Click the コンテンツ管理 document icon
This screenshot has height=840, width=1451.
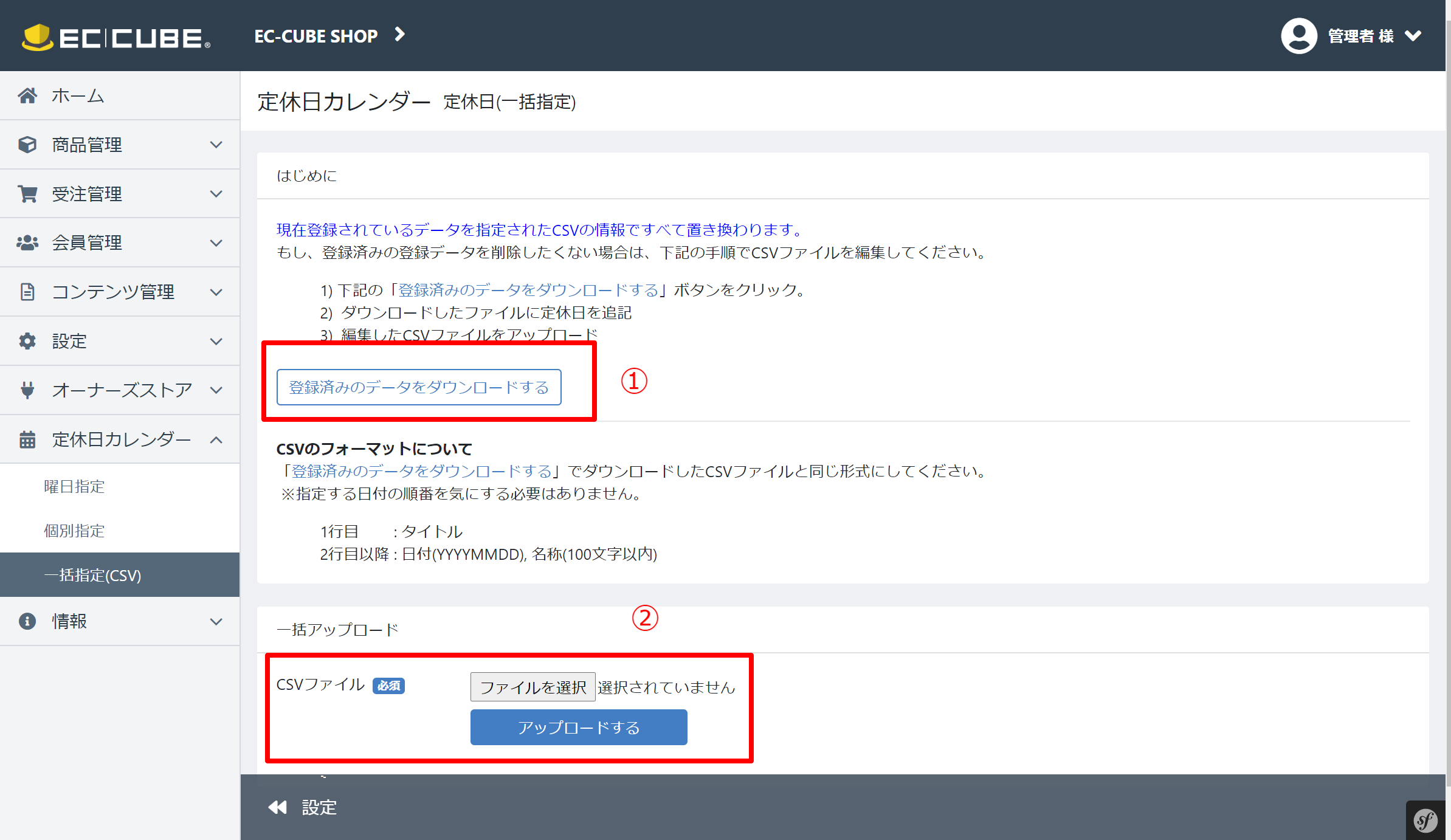tap(27, 292)
